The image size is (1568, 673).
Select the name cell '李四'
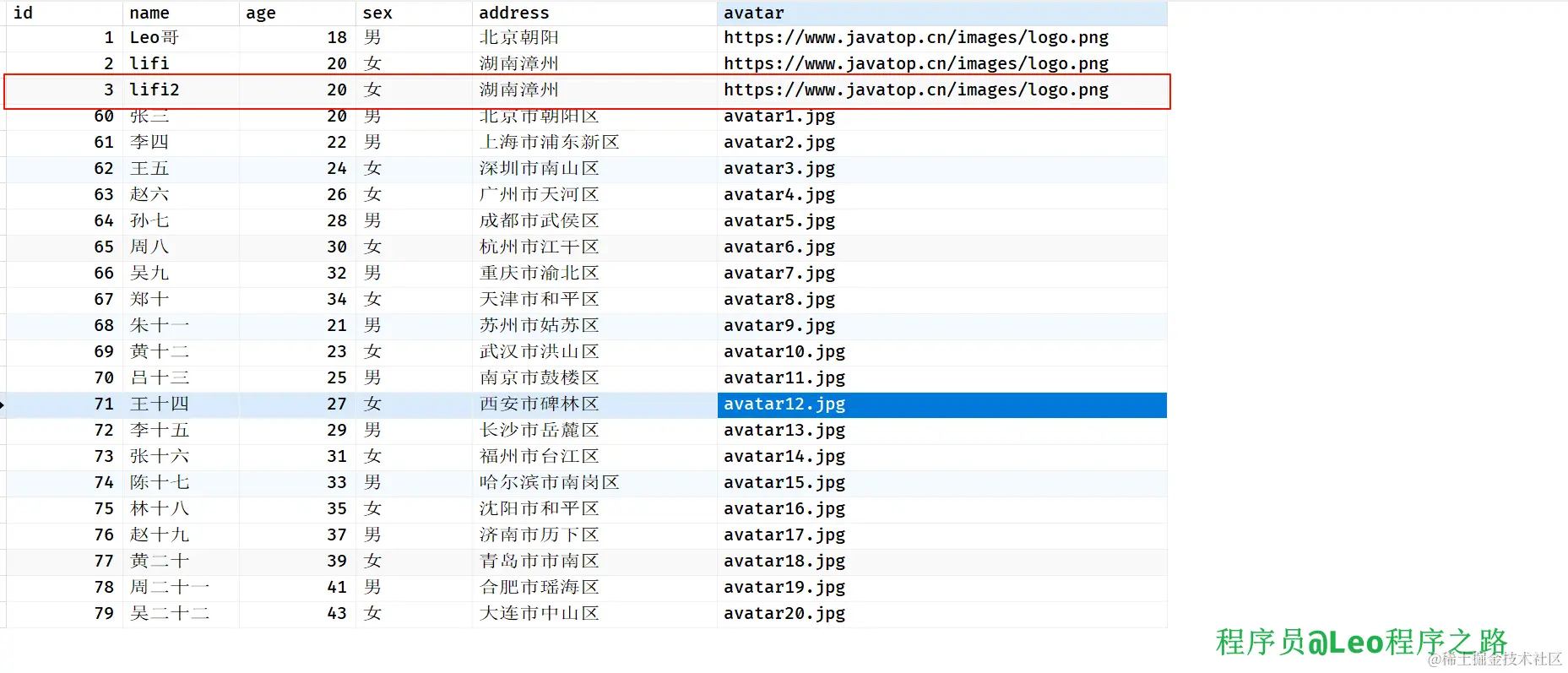pos(181,143)
